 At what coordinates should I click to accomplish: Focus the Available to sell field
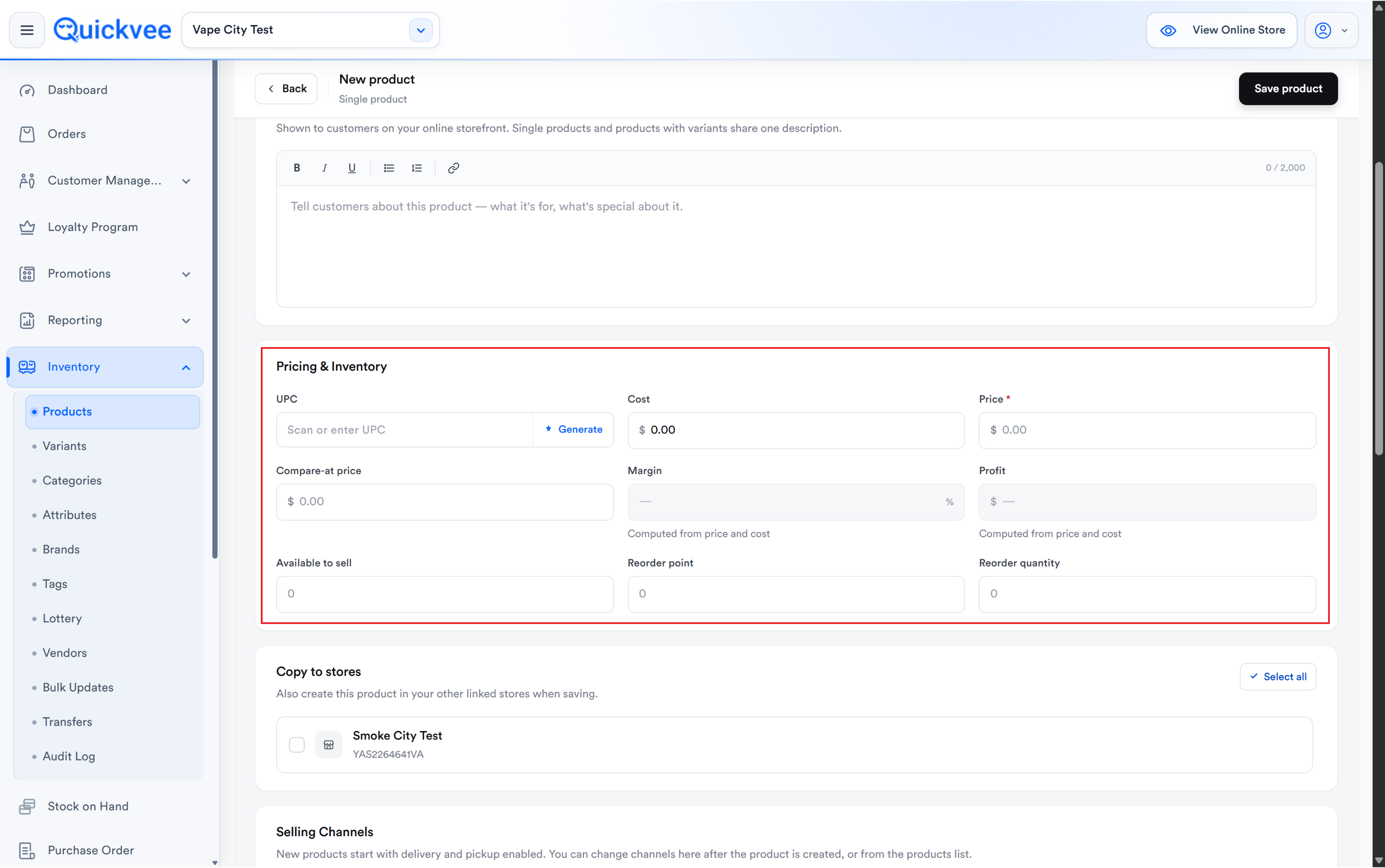tap(445, 594)
